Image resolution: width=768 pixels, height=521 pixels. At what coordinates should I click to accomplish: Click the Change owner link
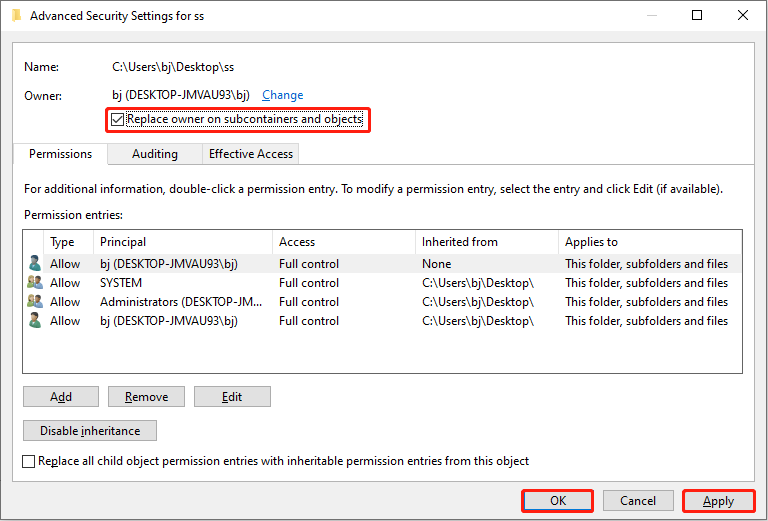[x=282, y=95]
